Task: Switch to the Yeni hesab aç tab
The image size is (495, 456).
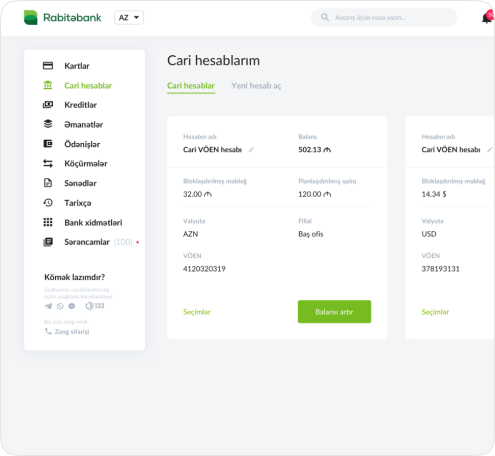Action: tap(256, 86)
